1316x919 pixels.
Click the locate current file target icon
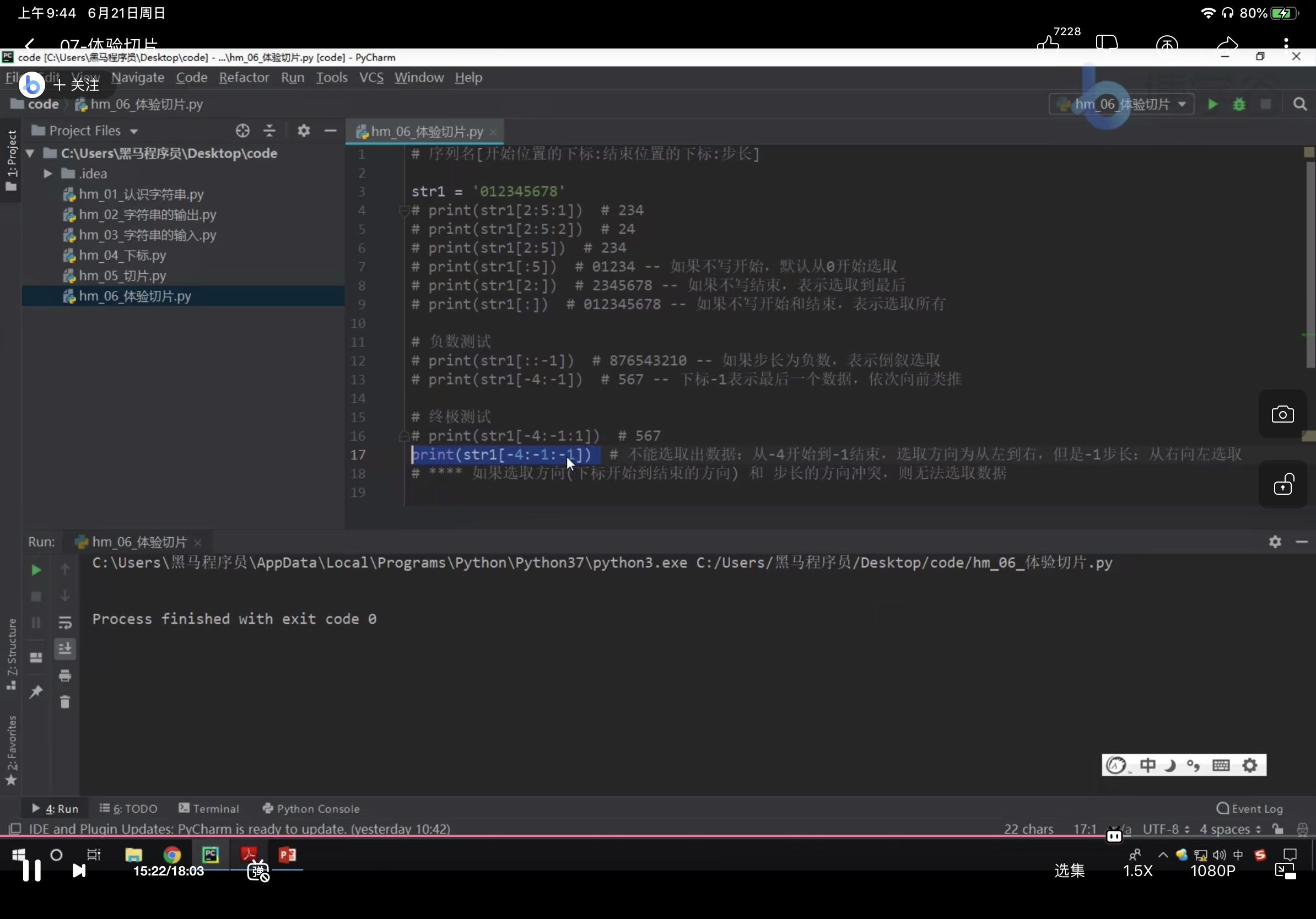[242, 131]
